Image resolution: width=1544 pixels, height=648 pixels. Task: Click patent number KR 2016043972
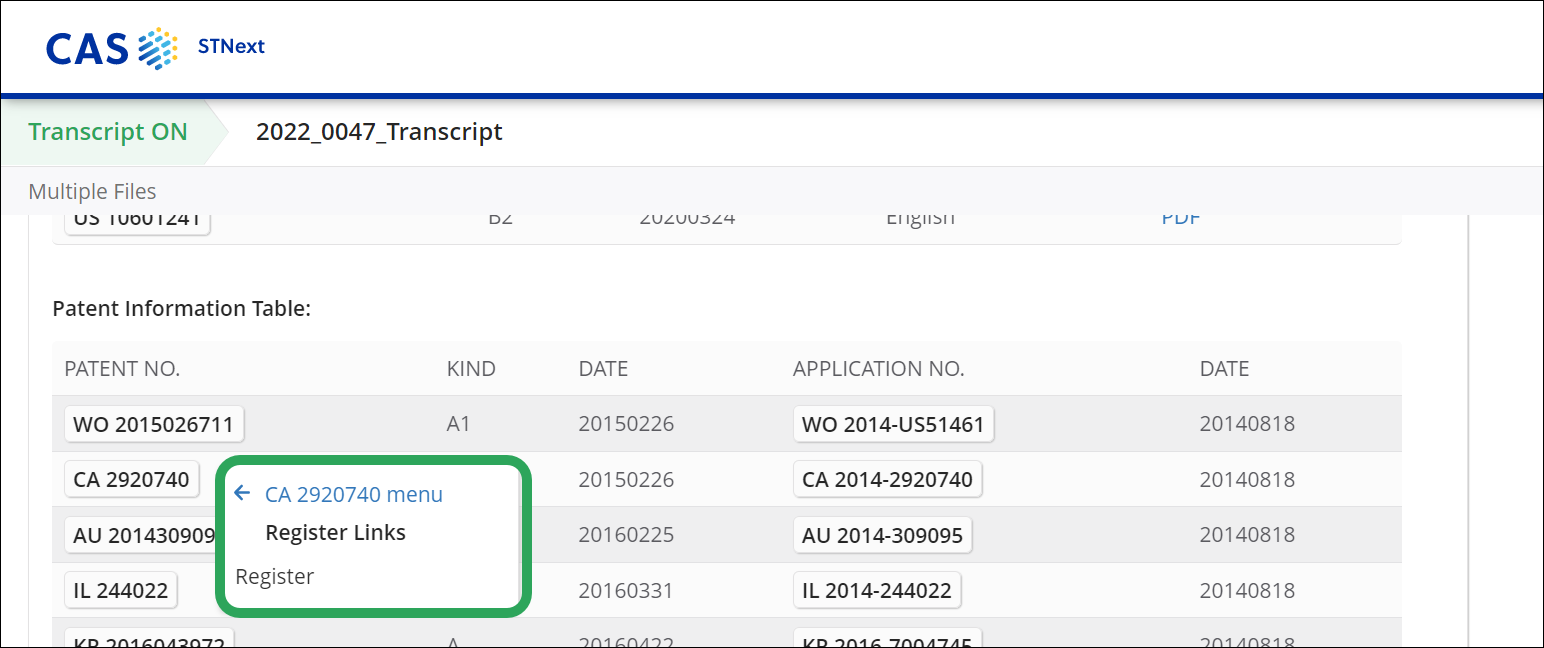click(x=150, y=640)
